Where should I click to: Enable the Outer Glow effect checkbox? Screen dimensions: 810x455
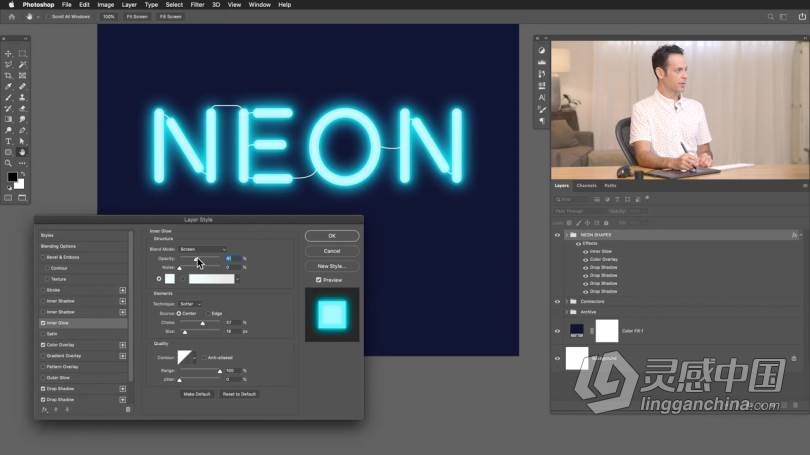pyautogui.click(x=43, y=377)
